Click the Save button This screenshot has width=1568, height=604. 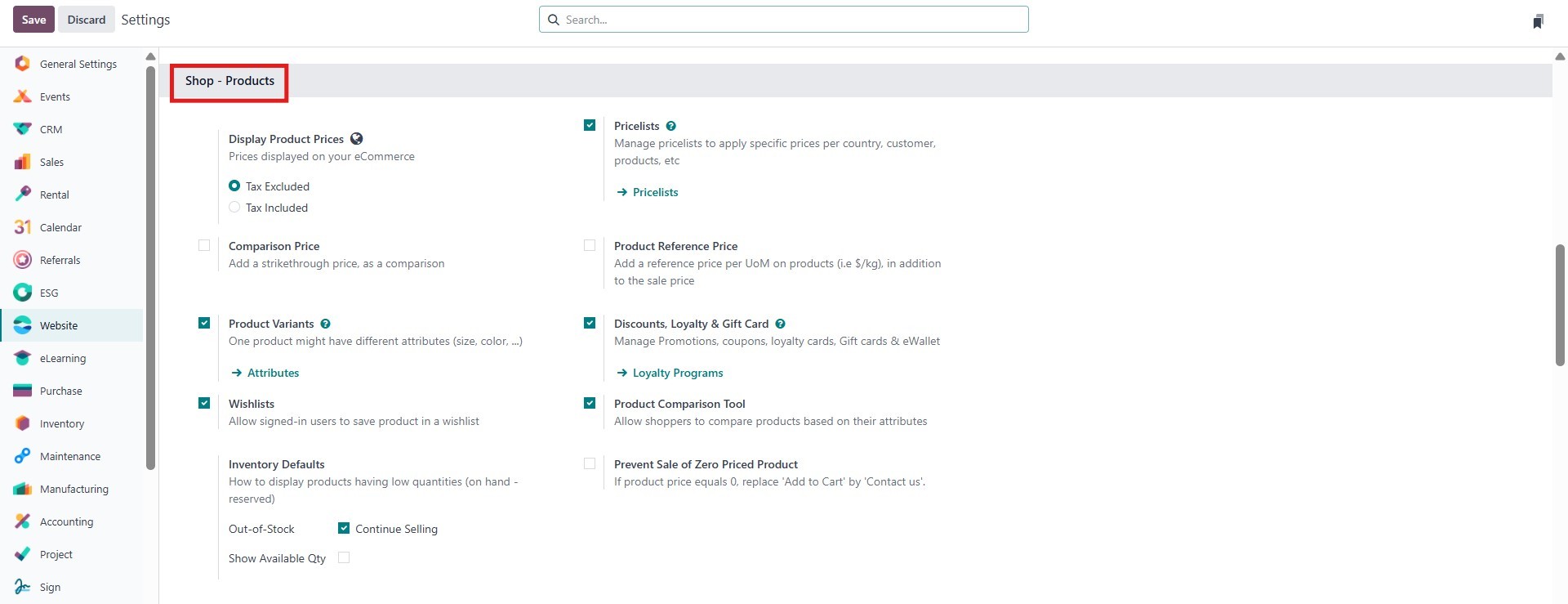point(33,20)
